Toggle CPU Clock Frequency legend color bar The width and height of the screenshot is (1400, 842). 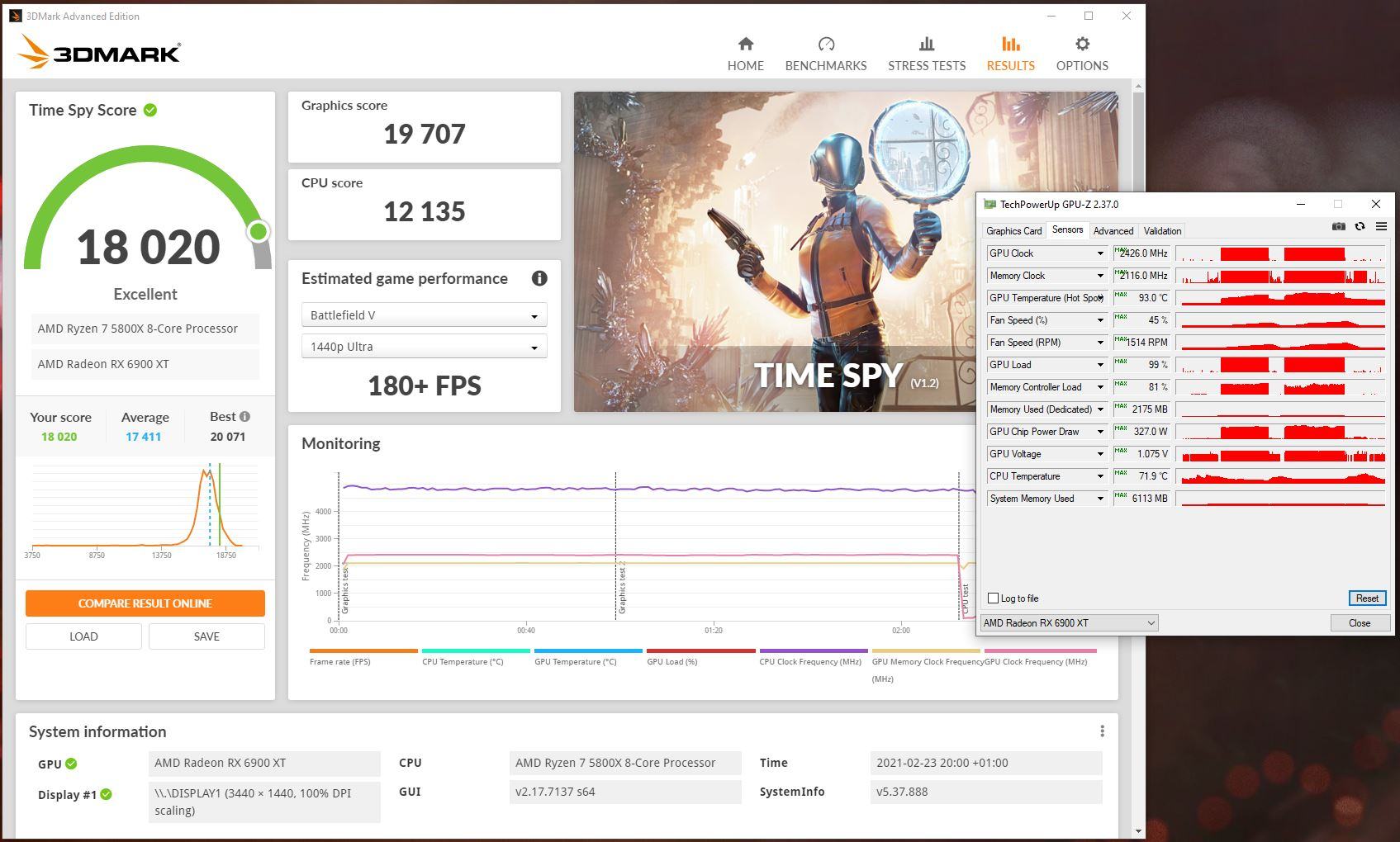click(814, 650)
